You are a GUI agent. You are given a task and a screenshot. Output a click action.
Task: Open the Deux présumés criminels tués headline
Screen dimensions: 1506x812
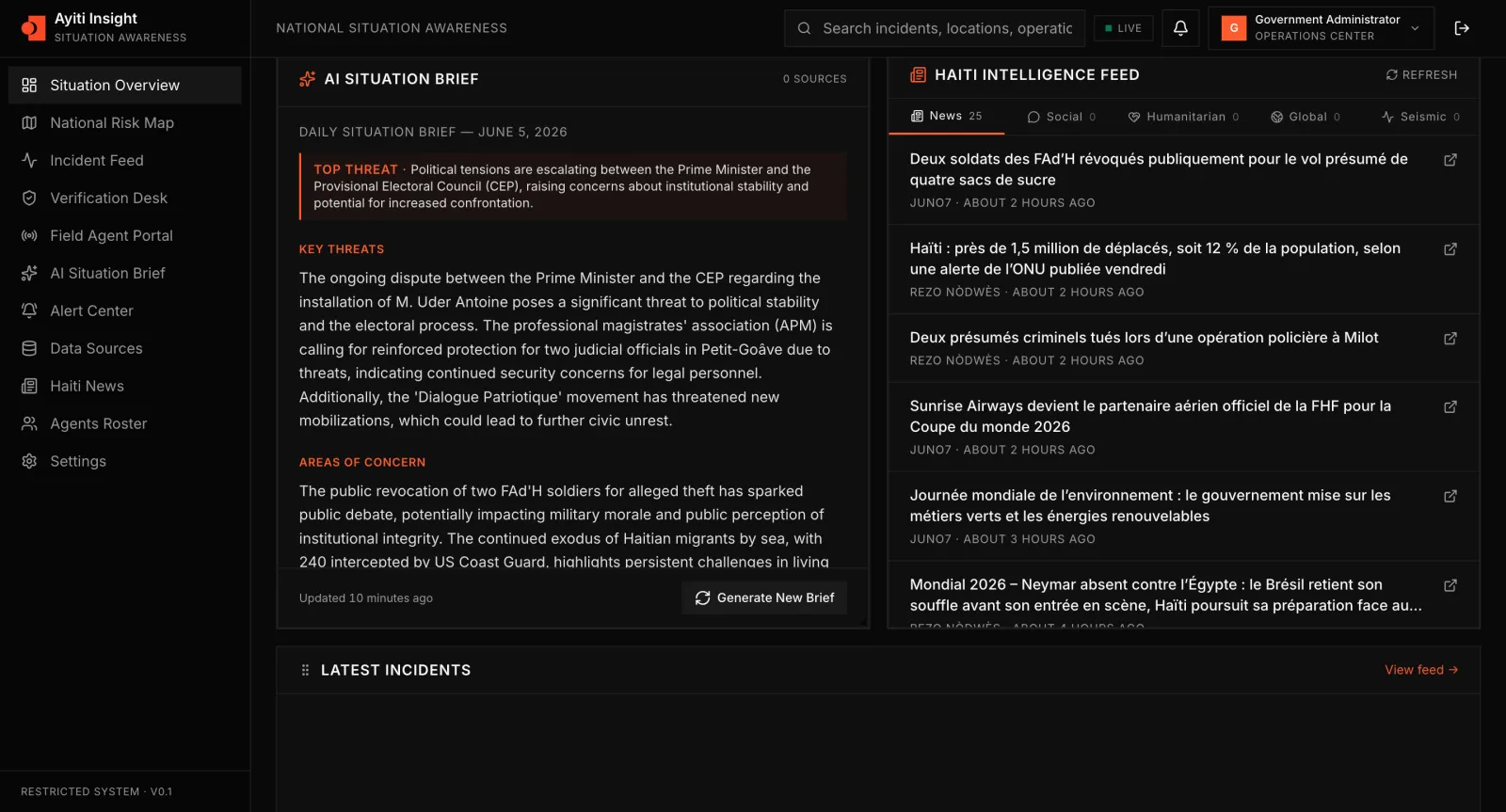(x=1144, y=337)
